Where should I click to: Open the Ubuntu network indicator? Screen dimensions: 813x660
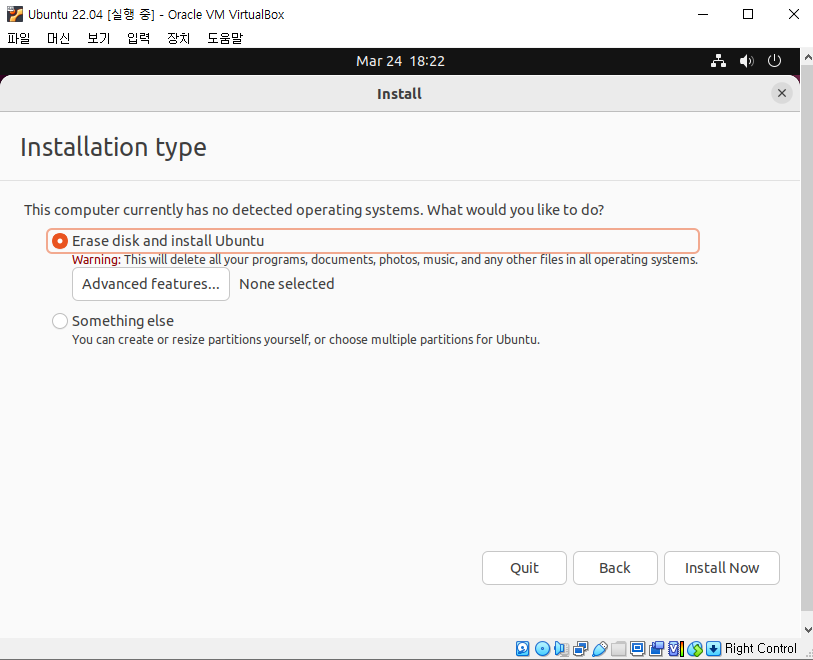[x=718, y=61]
